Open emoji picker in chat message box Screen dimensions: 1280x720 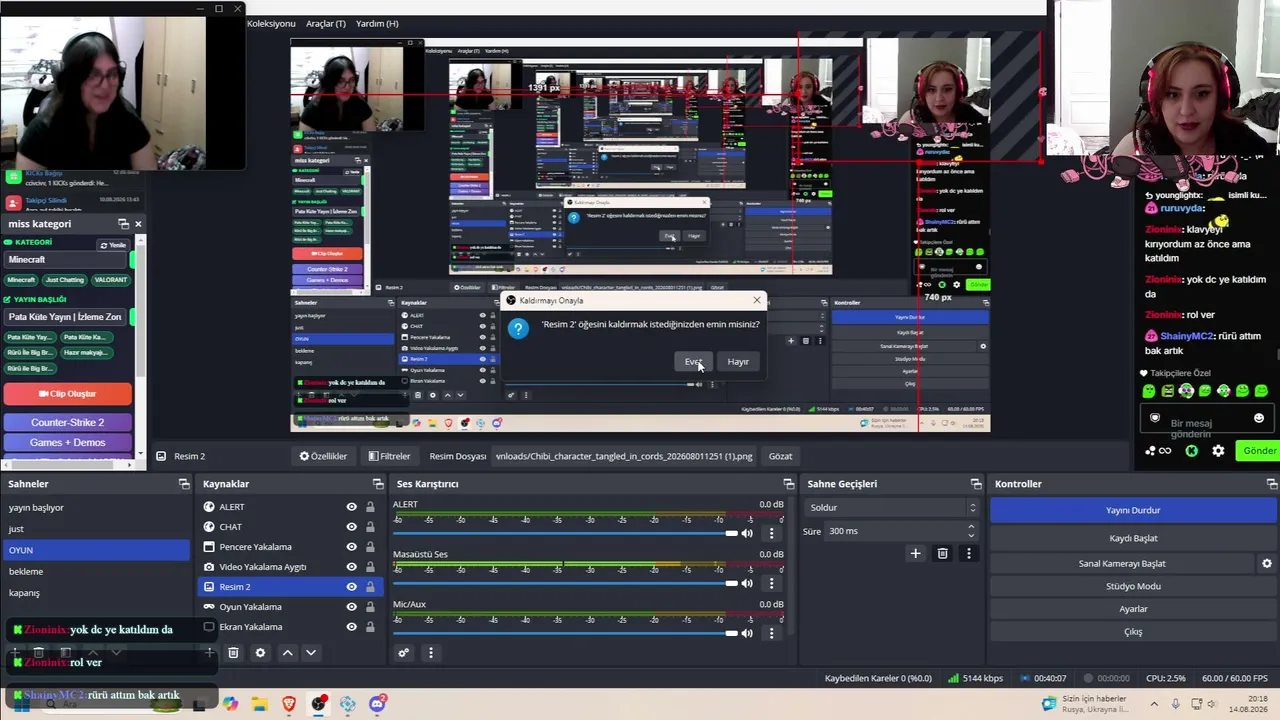coord(1259,418)
